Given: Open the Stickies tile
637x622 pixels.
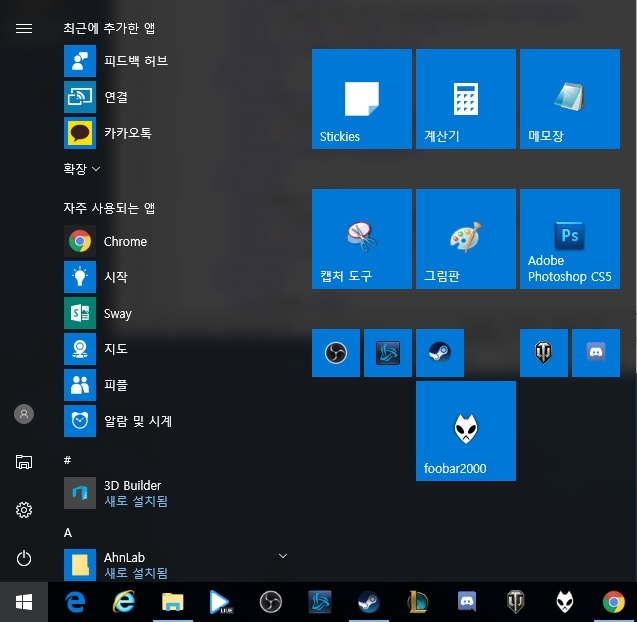Looking at the screenshot, I should pyautogui.click(x=362, y=99).
